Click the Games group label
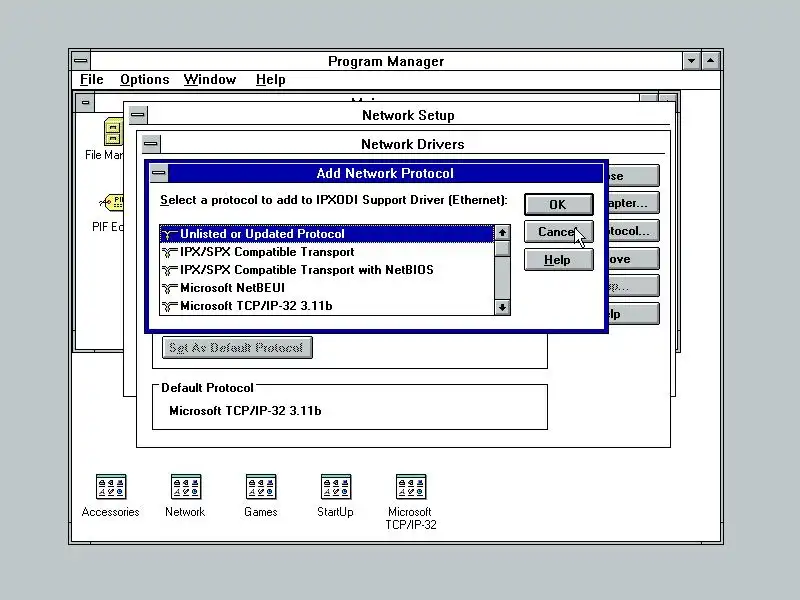800x600 pixels. (x=261, y=512)
